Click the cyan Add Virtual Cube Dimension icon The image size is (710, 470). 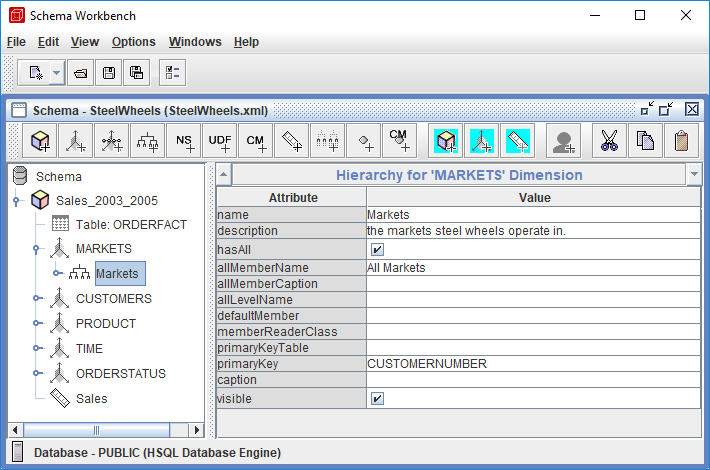pyautogui.click(x=482, y=141)
